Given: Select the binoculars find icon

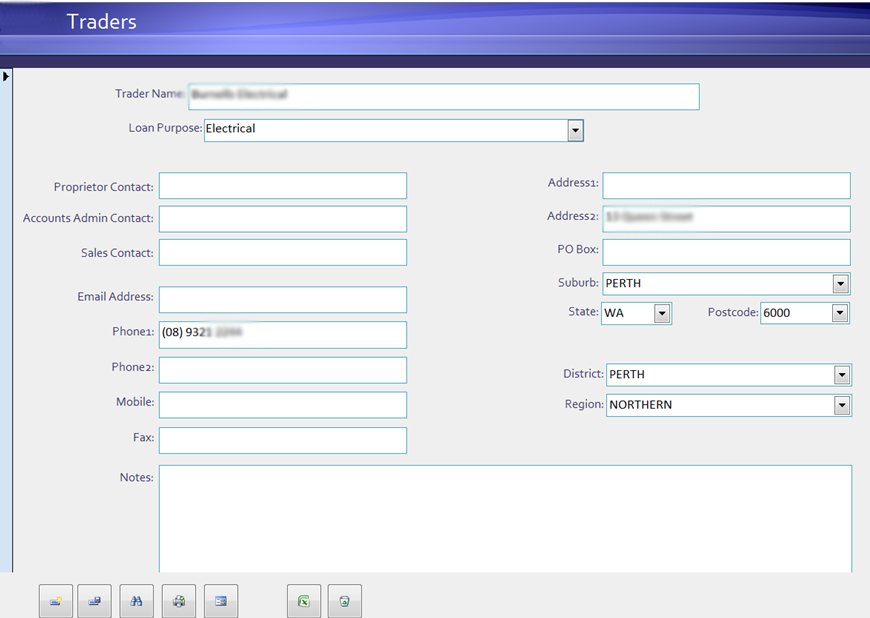Looking at the screenshot, I should click(136, 600).
